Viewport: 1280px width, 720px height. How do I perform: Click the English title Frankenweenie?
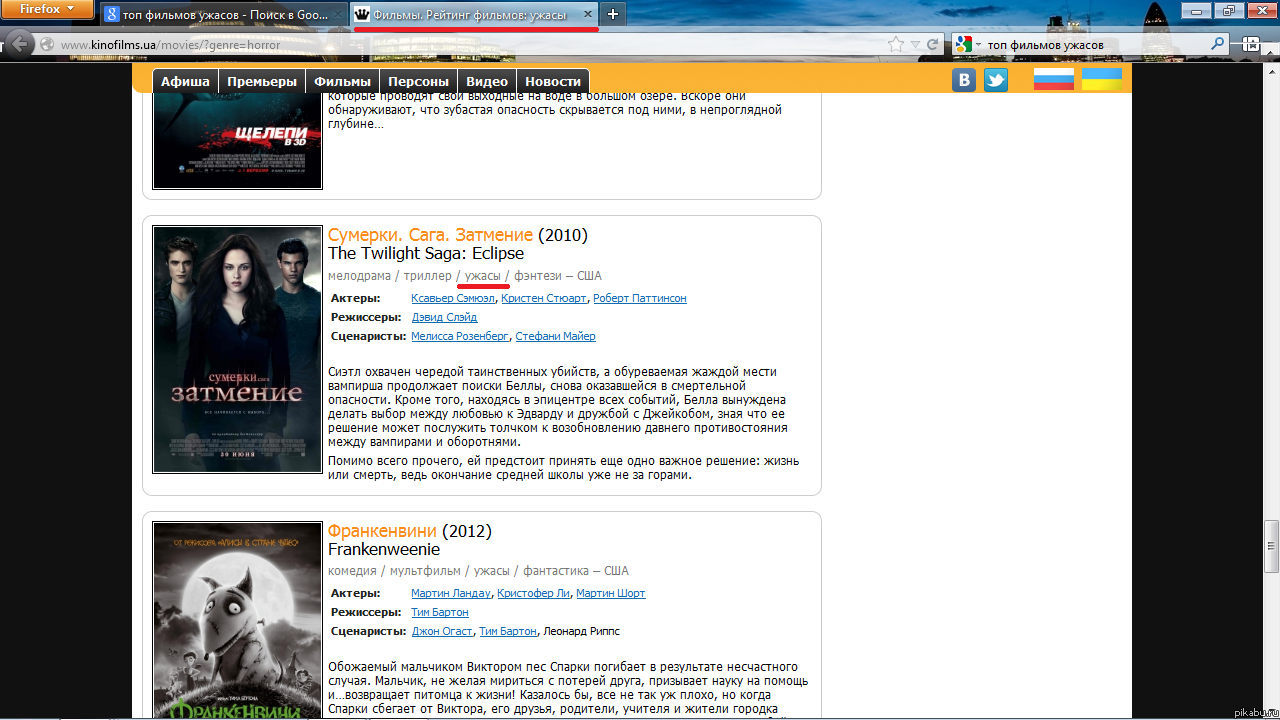pos(384,549)
